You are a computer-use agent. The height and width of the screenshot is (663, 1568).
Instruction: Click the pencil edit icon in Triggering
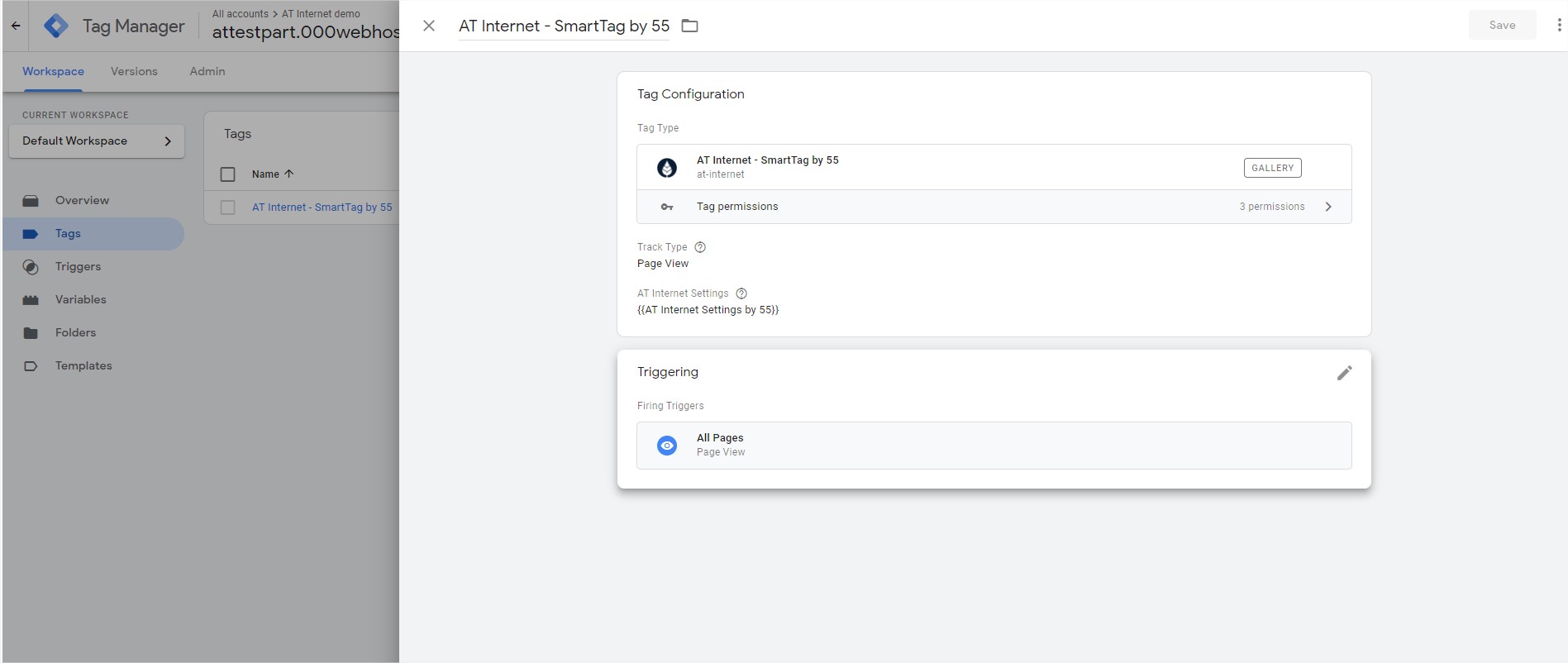[x=1344, y=373]
